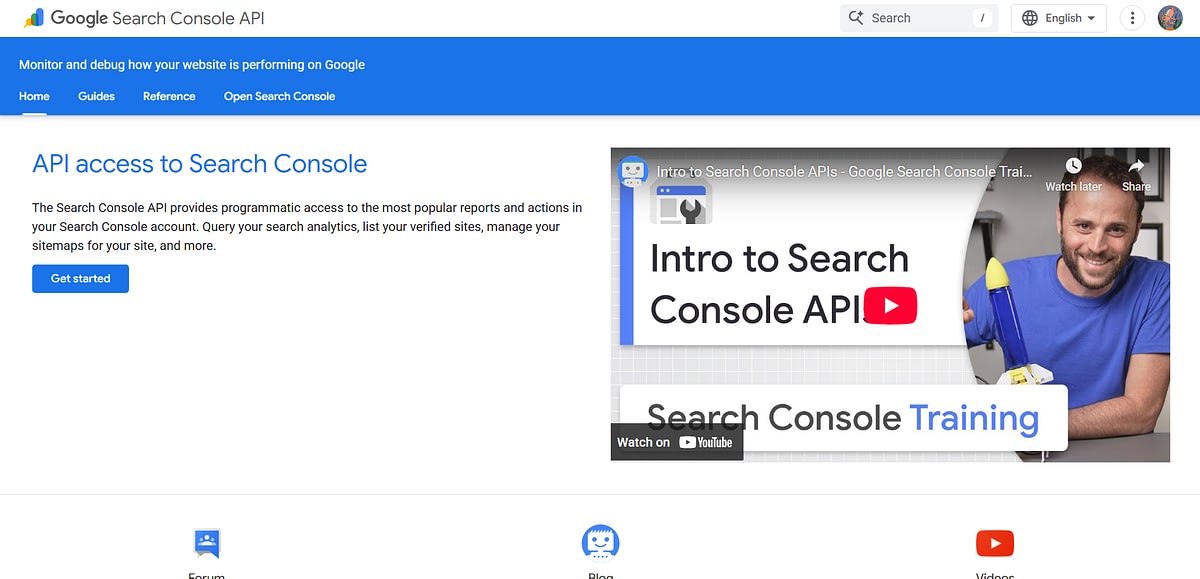Select the user profile avatar
This screenshot has width=1200, height=579.
tap(1170, 17)
